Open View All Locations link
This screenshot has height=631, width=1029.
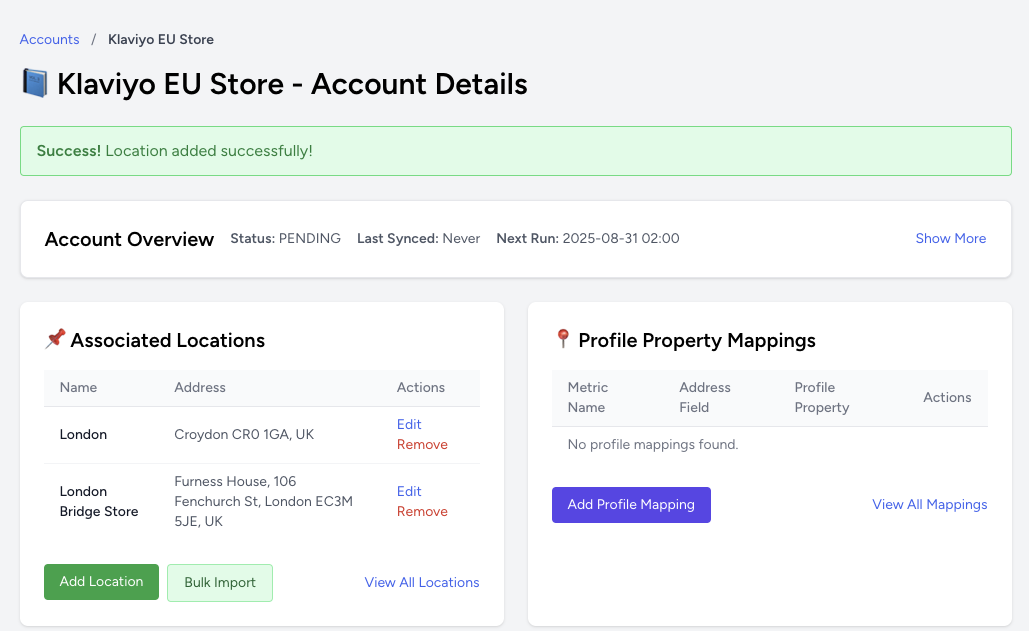(x=421, y=583)
